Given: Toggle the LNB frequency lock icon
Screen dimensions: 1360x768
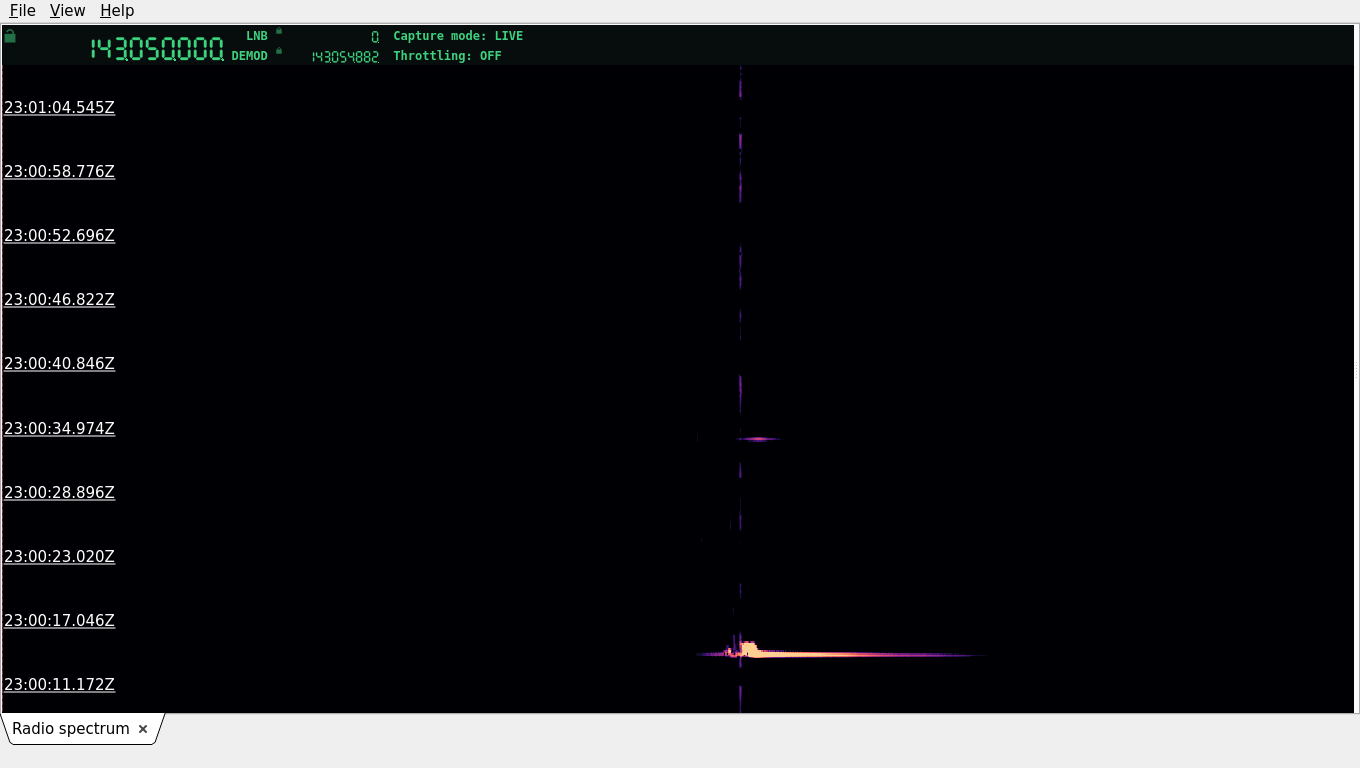Looking at the screenshot, I should [x=279, y=31].
